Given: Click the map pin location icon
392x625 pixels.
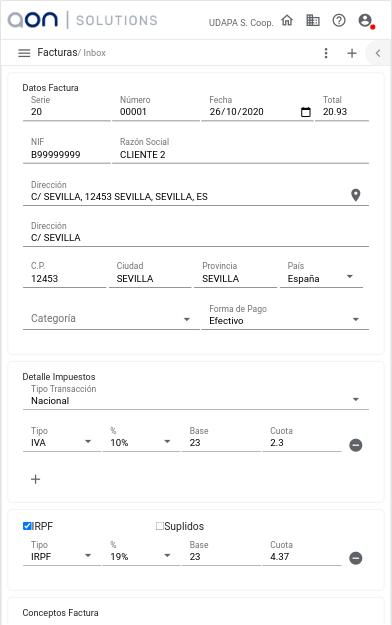Looking at the screenshot, I should click(x=355, y=195).
